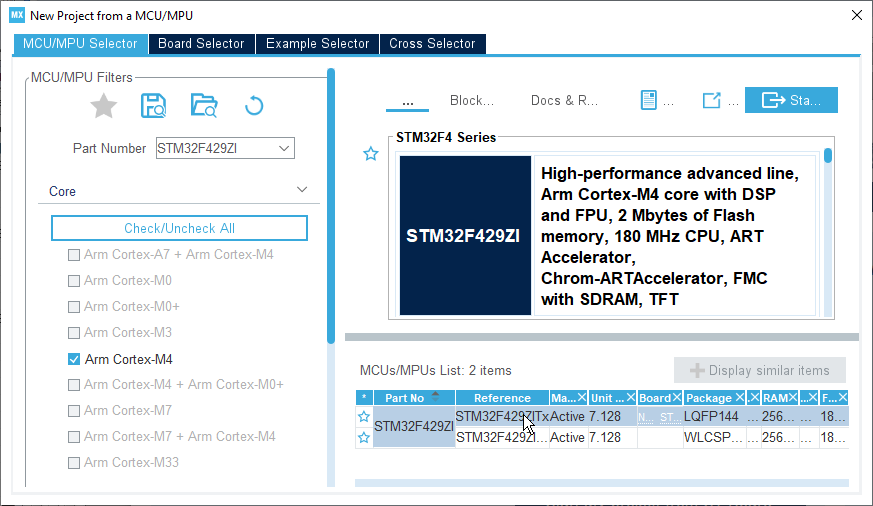Toggle Arm Cortex-M7 + Arm Cortex-M4 checkbox

73,437
